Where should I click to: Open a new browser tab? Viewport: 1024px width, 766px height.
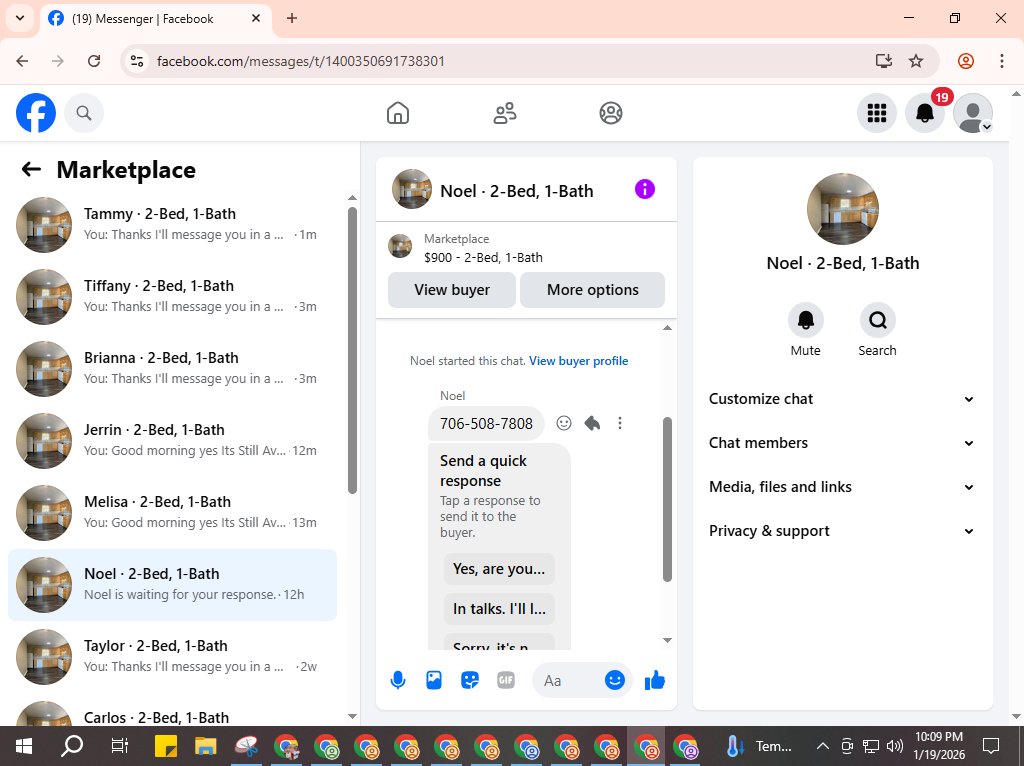[x=292, y=18]
